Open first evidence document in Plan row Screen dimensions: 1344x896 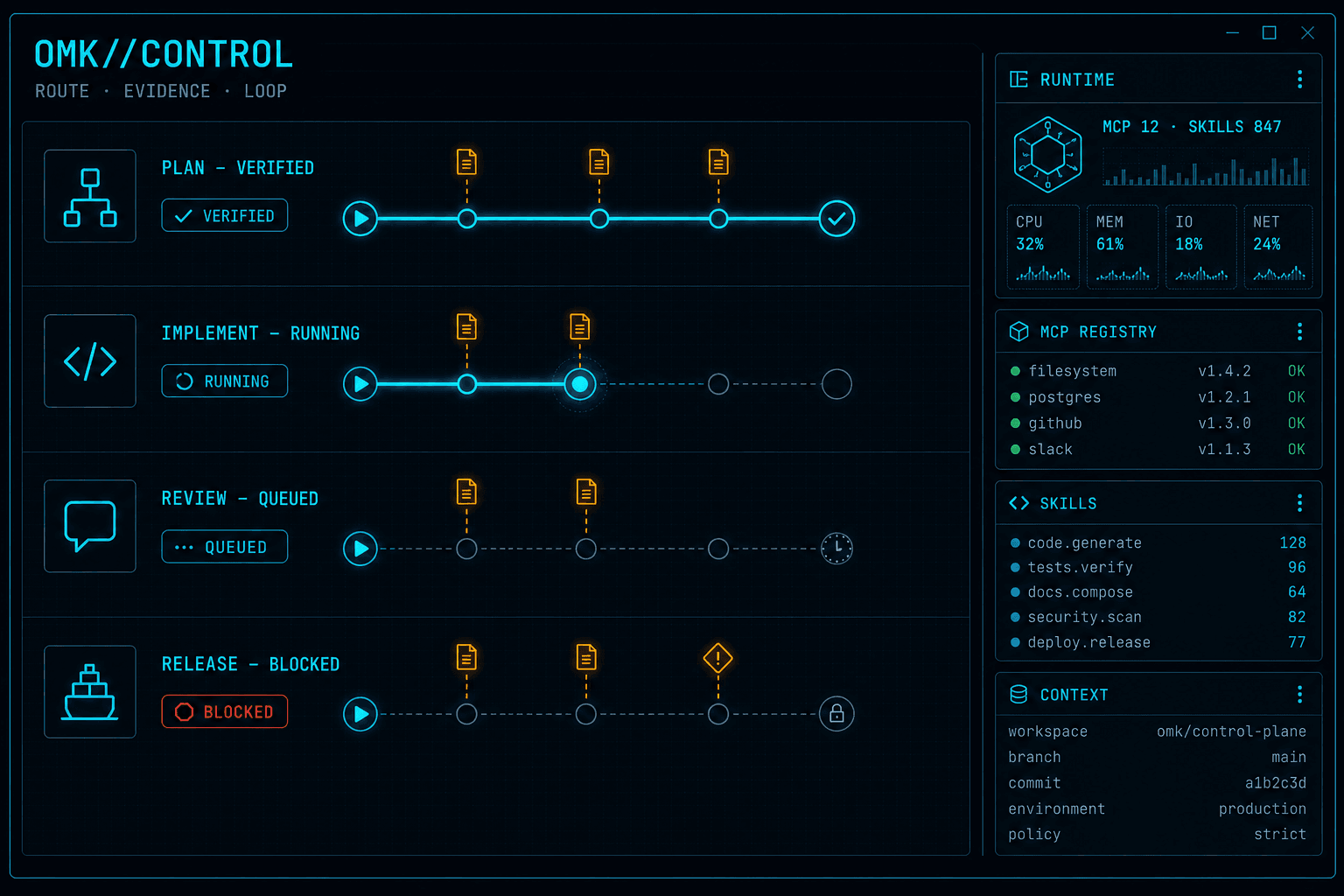[467, 162]
